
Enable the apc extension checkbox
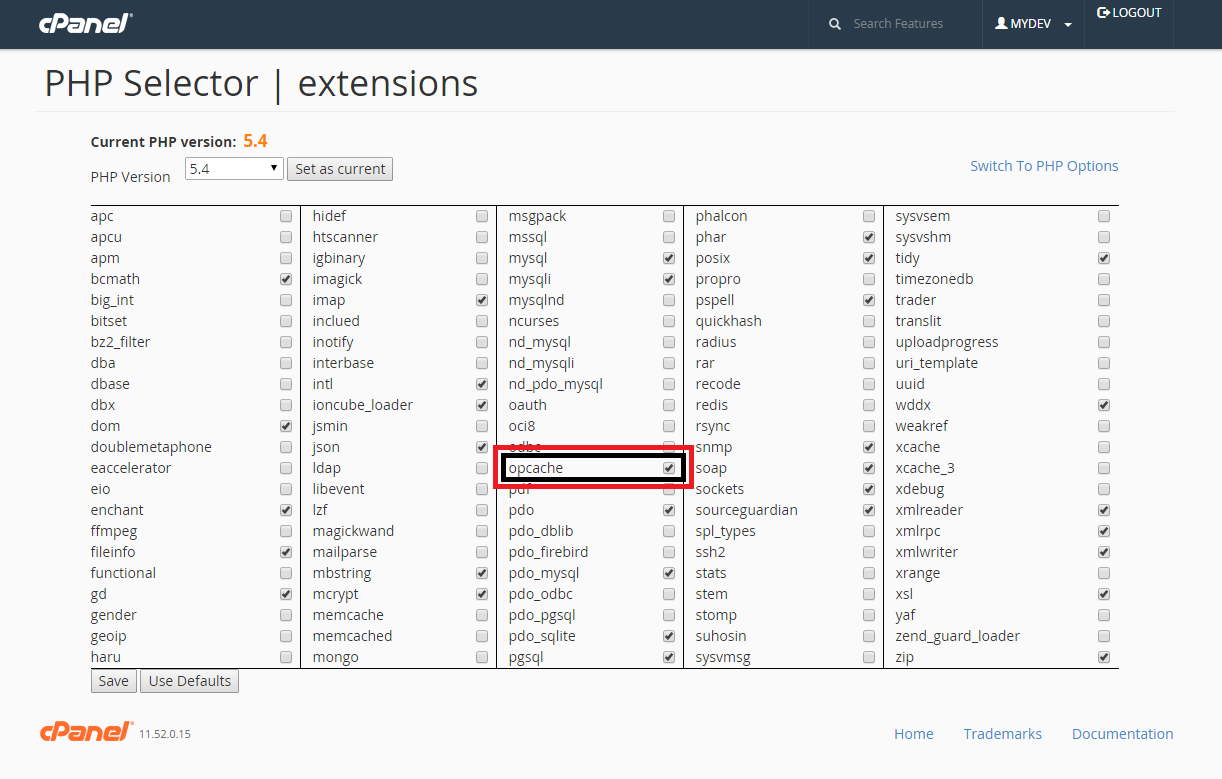pos(286,216)
